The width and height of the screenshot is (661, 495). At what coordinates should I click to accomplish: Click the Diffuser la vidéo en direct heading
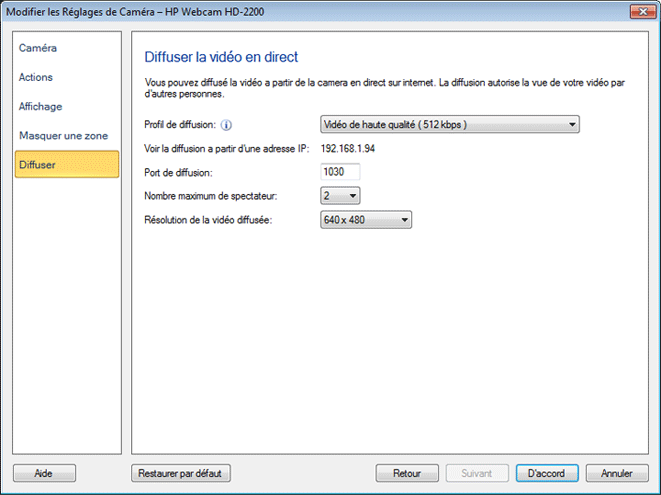click(x=221, y=57)
